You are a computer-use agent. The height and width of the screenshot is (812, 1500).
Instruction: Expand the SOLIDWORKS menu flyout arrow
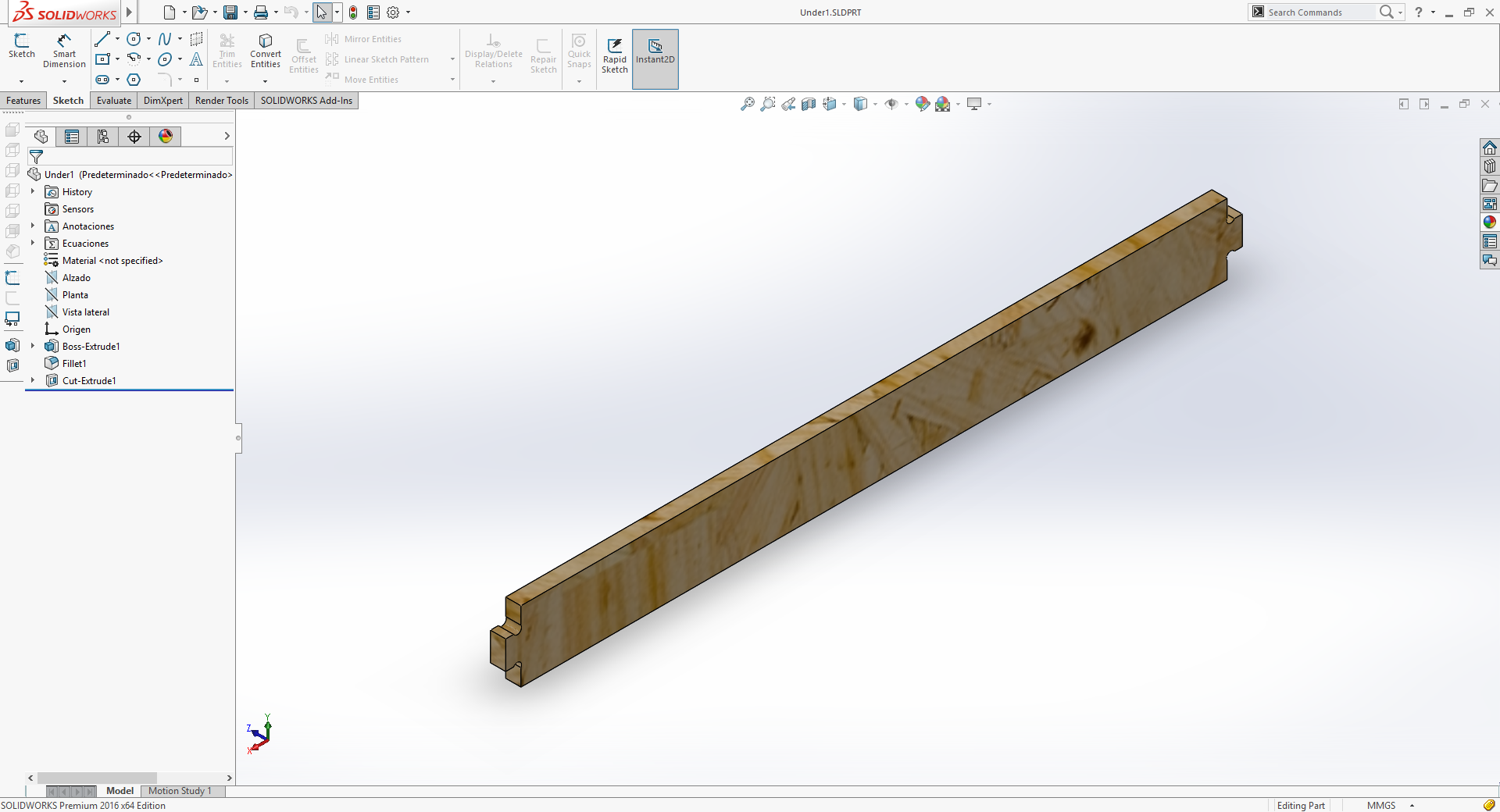coord(130,12)
